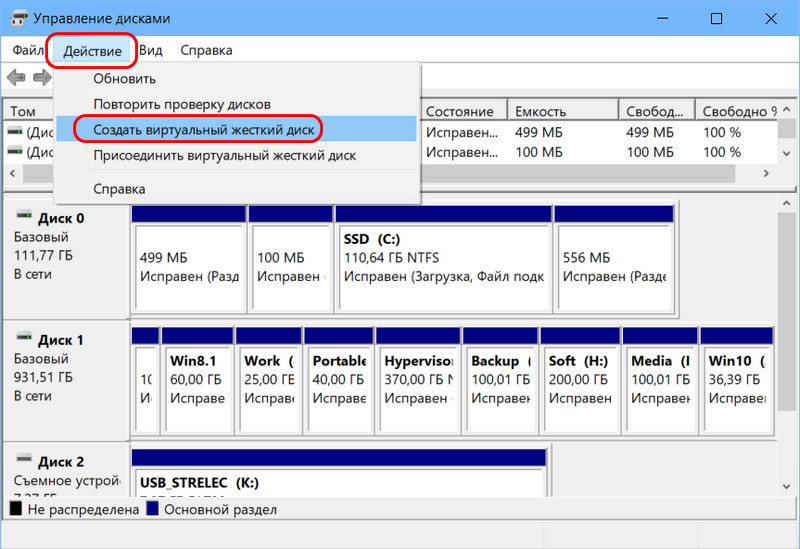Click the blue Основной раздел legend square
Viewport: 800px width, 549px height.
pyautogui.click(x=152, y=508)
